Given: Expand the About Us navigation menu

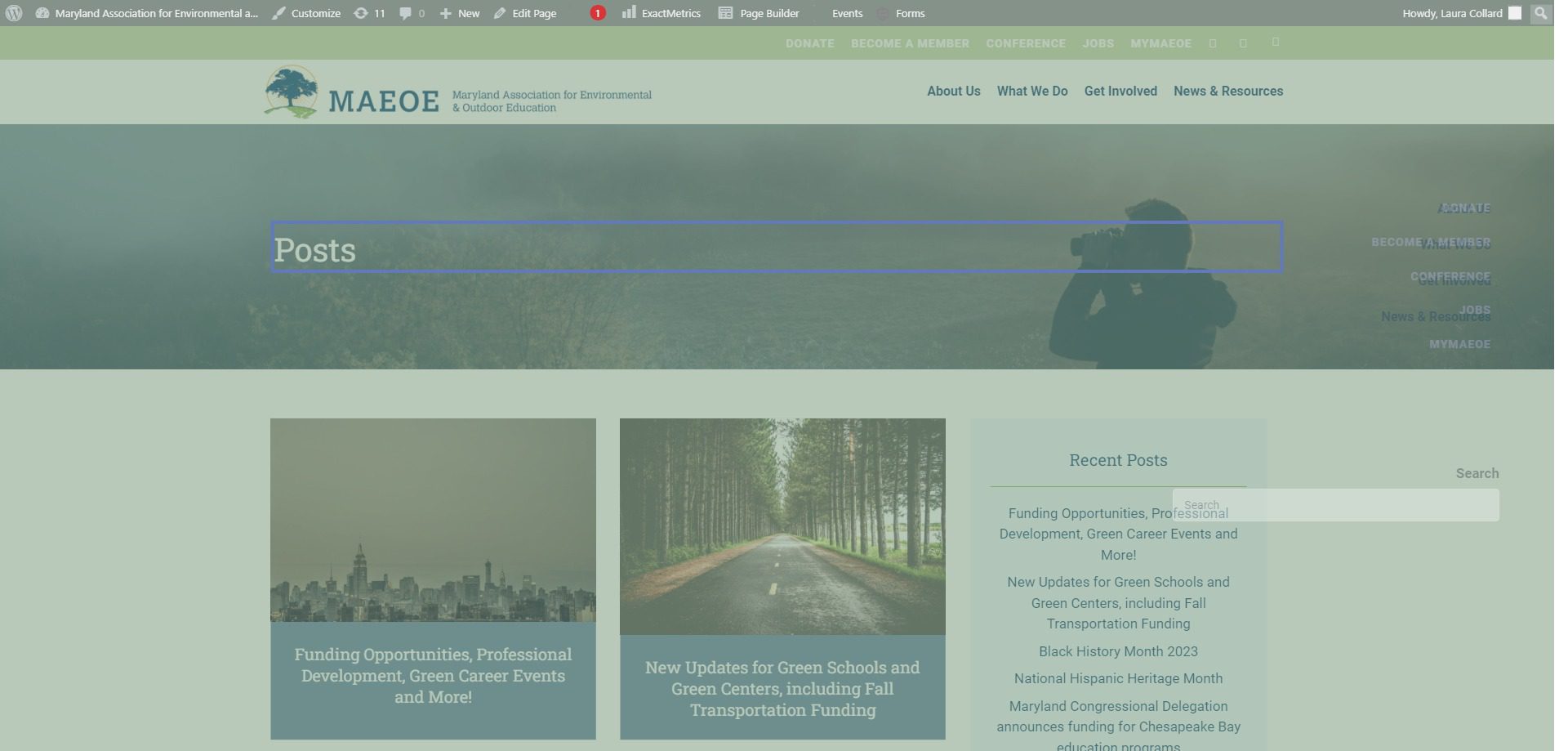Looking at the screenshot, I should [953, 92].
